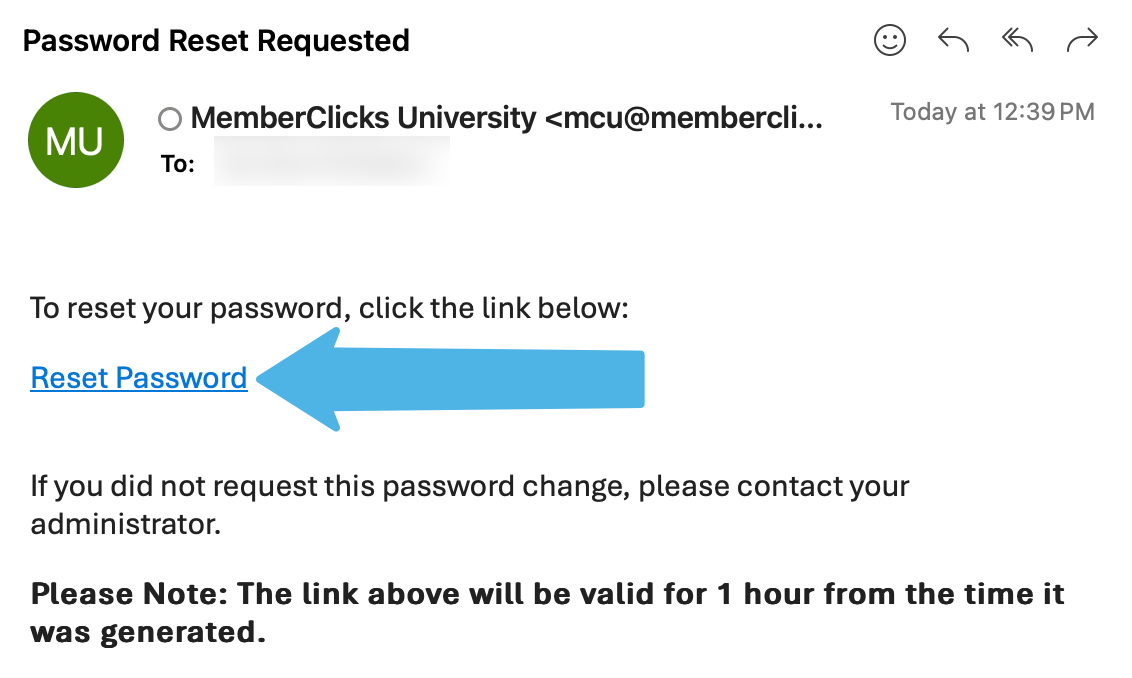Click the large blue arrow annotation
Viewport: 1132px width, 678px height.
450,379
